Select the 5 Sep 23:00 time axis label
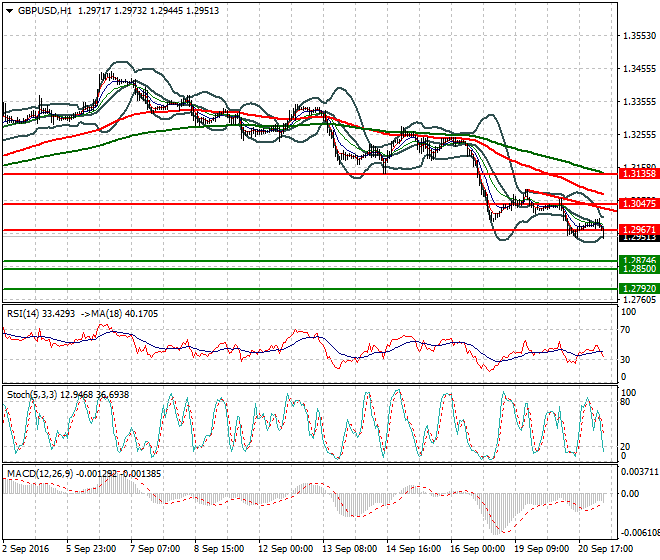 click(91, 549)
